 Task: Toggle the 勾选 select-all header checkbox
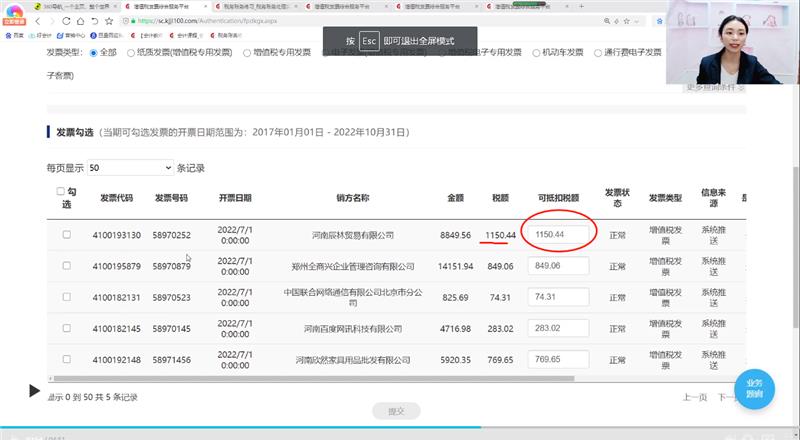[x=61, y=191]
